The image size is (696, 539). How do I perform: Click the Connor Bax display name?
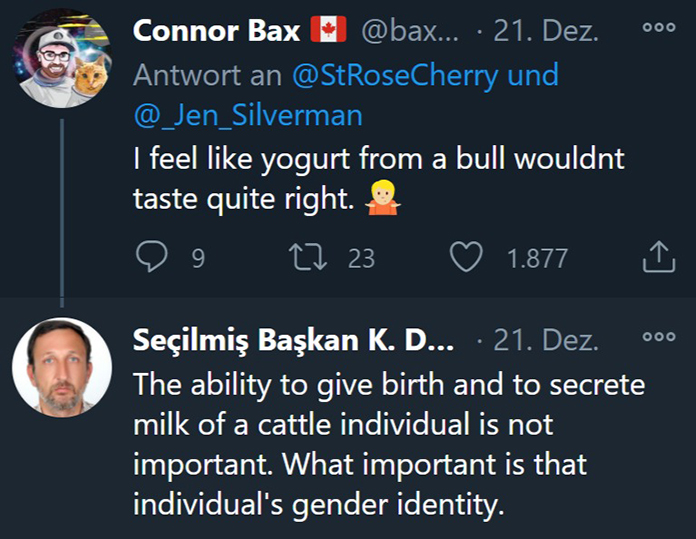click(216, 31)
